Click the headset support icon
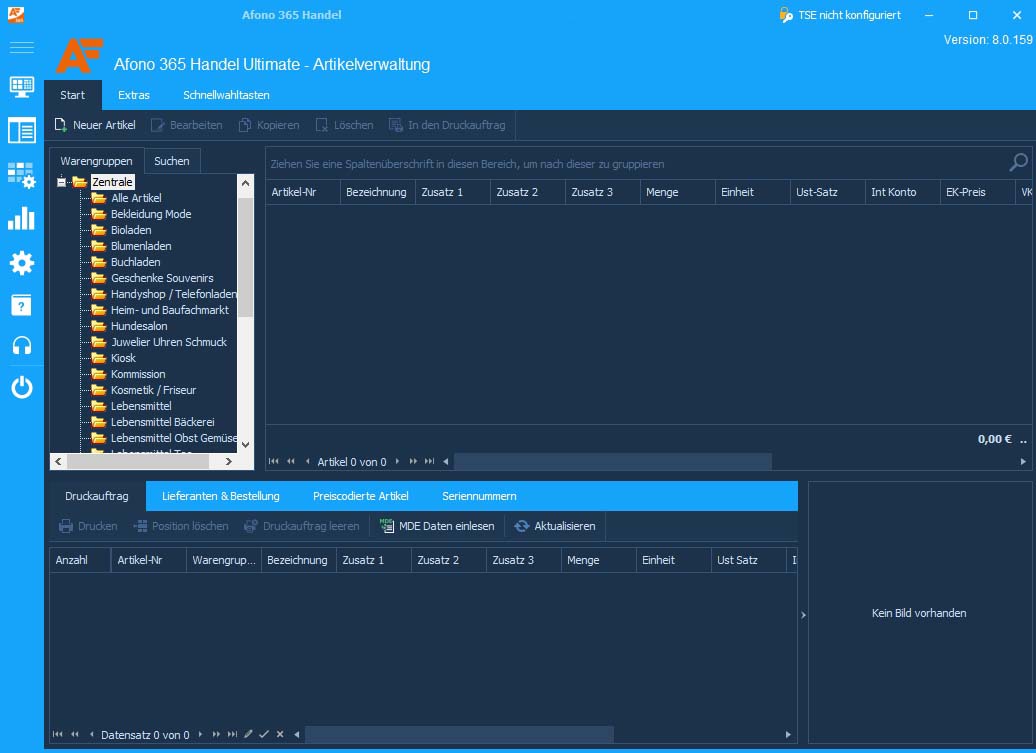Image resolution: width=1036 pixels, height=753 pixels. (21, 345)
